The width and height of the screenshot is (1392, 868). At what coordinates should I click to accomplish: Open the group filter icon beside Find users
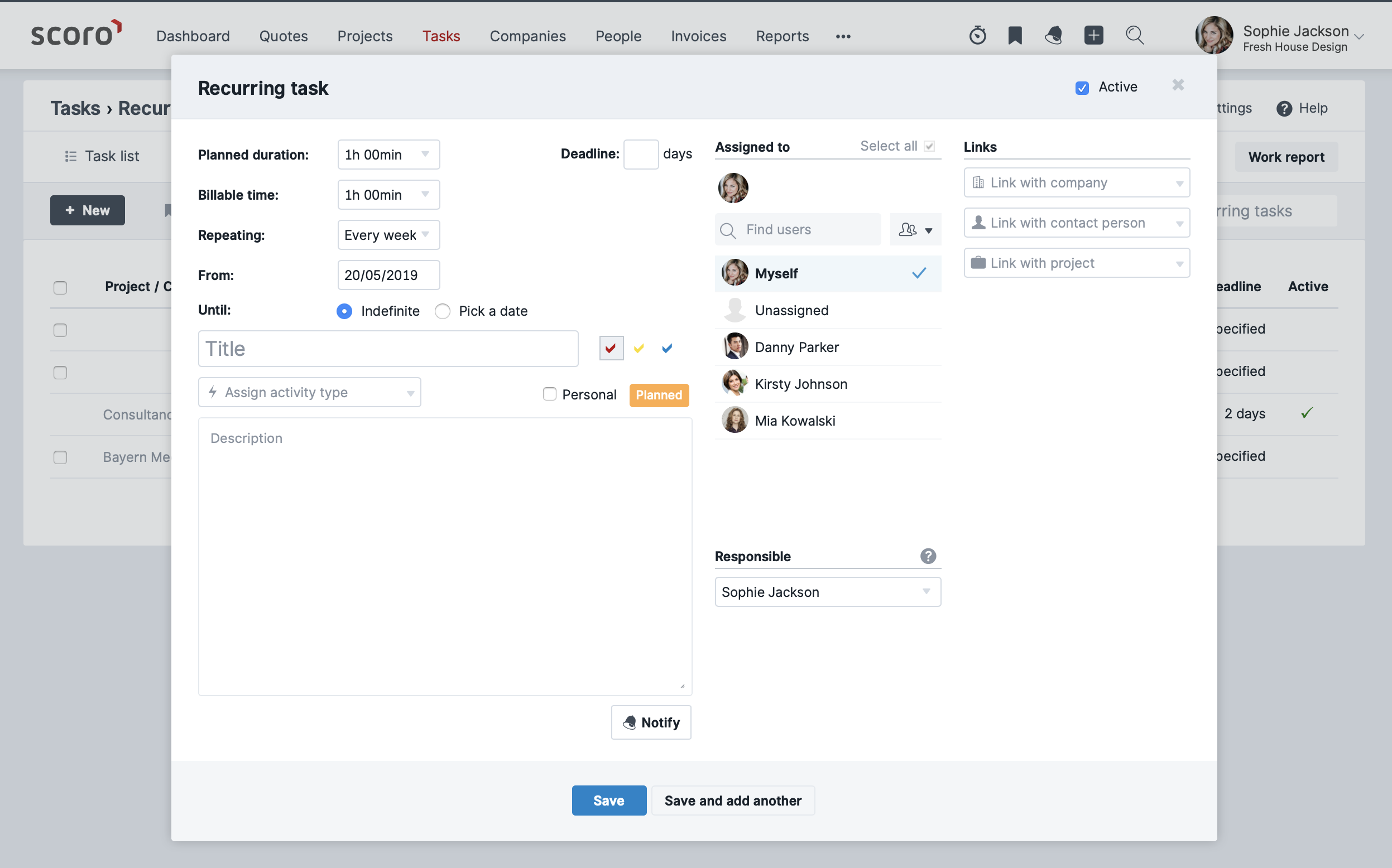[915, 229]
